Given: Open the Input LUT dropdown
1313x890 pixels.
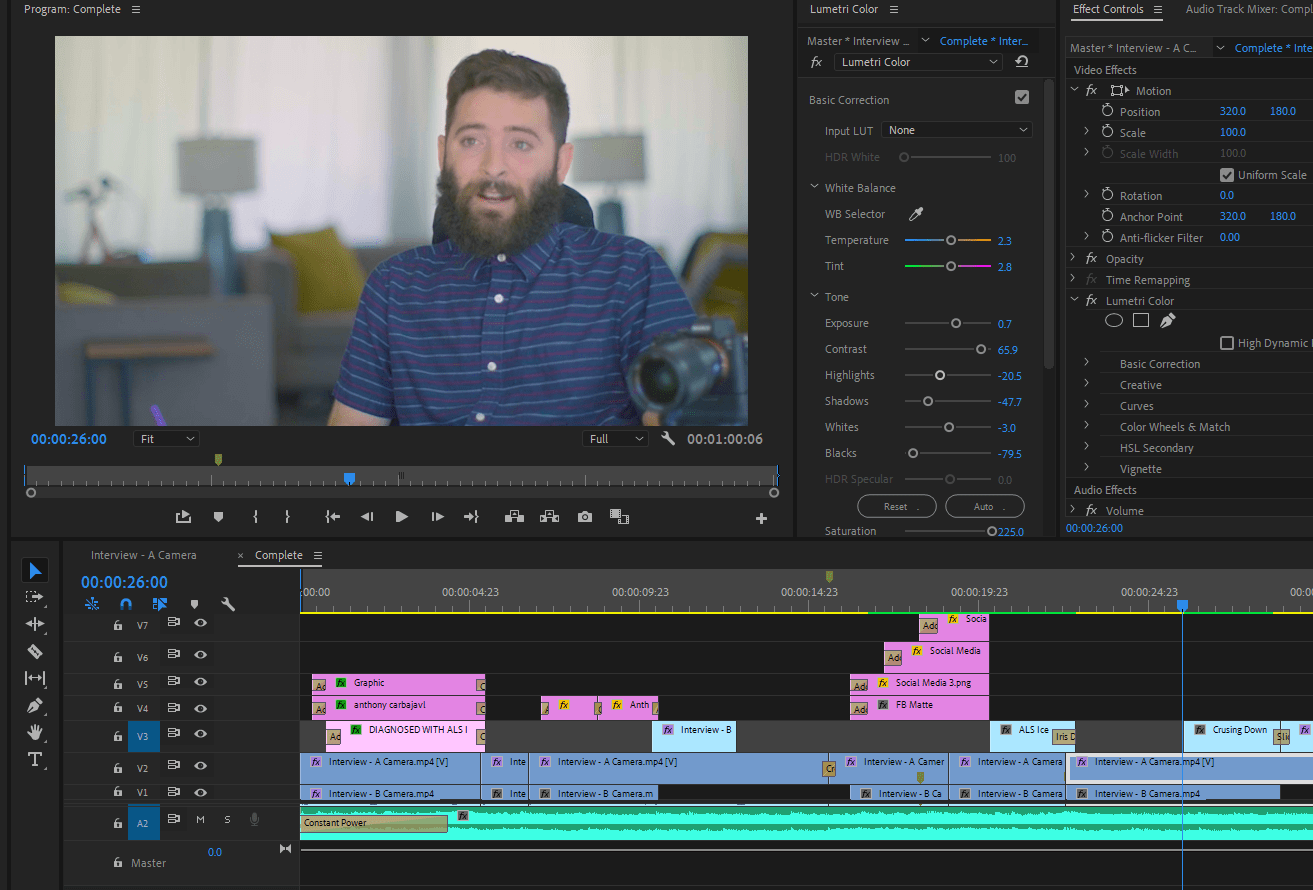Looking at the screenshot, I should (957, 130).
